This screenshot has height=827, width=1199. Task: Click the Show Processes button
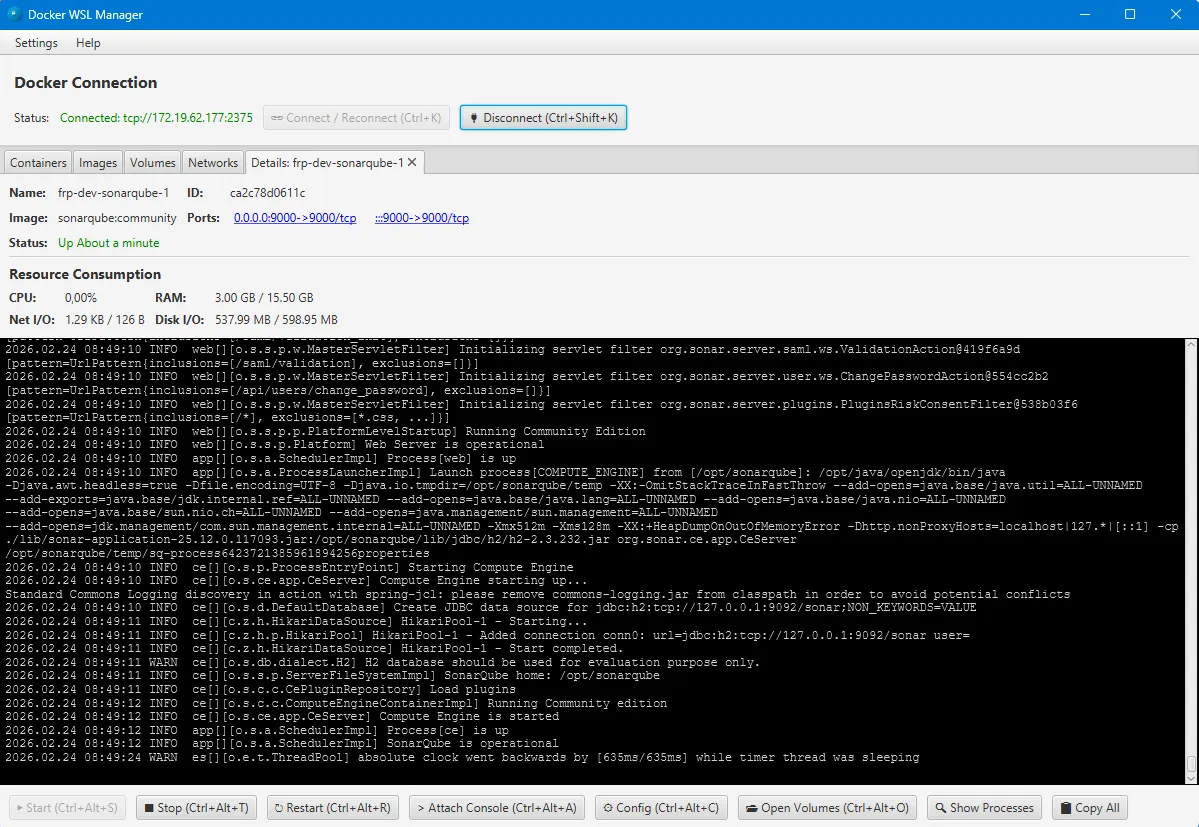pyautogui.click(x=985, y=808)
